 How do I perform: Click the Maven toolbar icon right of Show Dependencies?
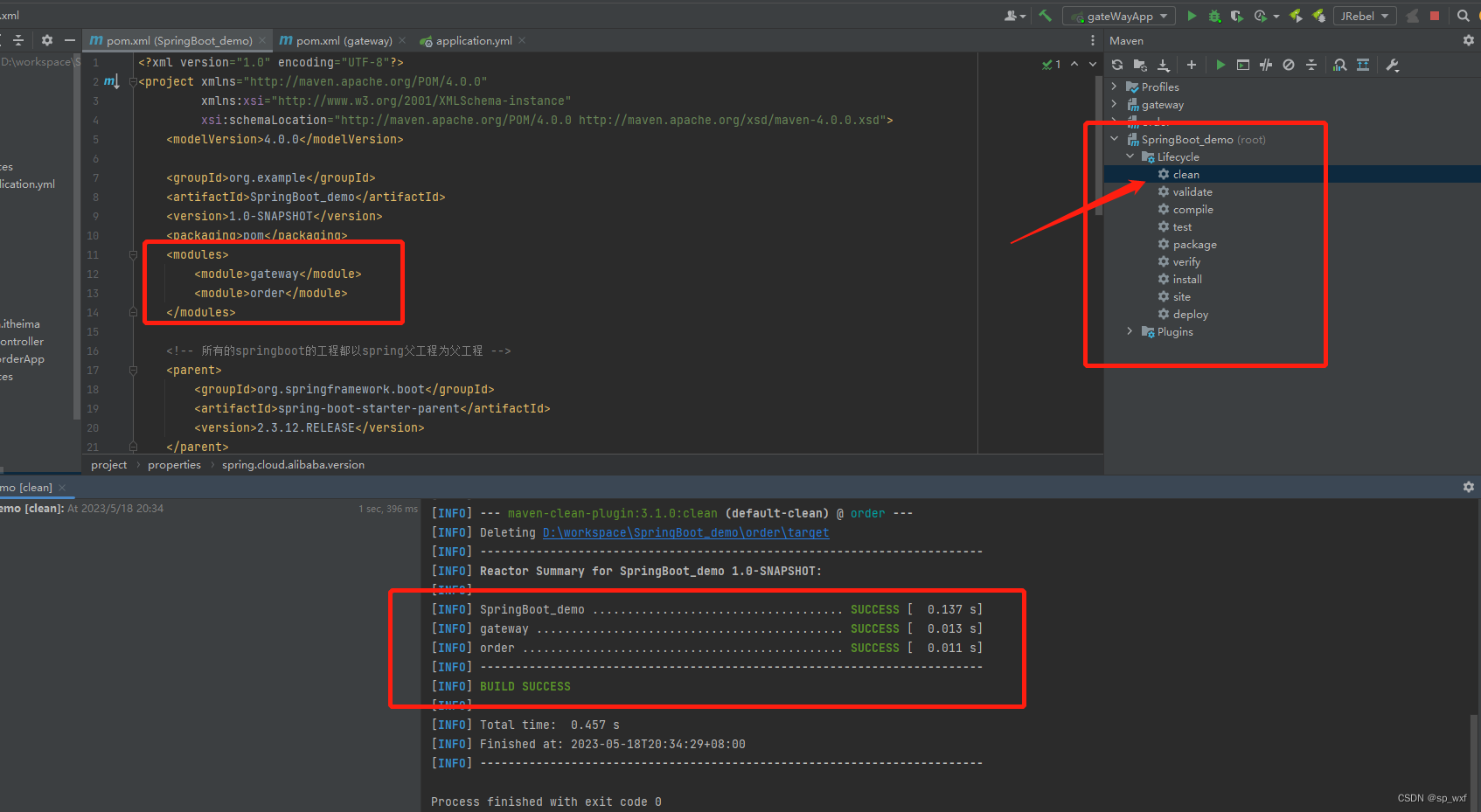click(1363, 65)
